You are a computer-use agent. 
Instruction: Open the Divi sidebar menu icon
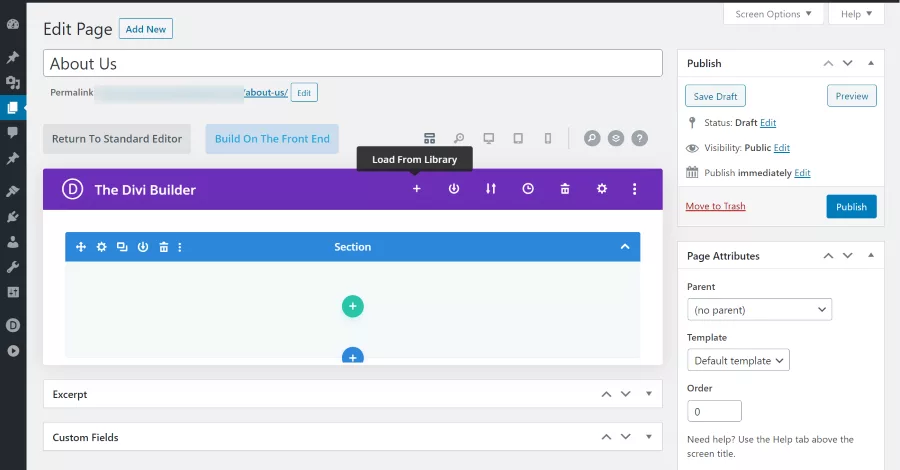point(13,325)
